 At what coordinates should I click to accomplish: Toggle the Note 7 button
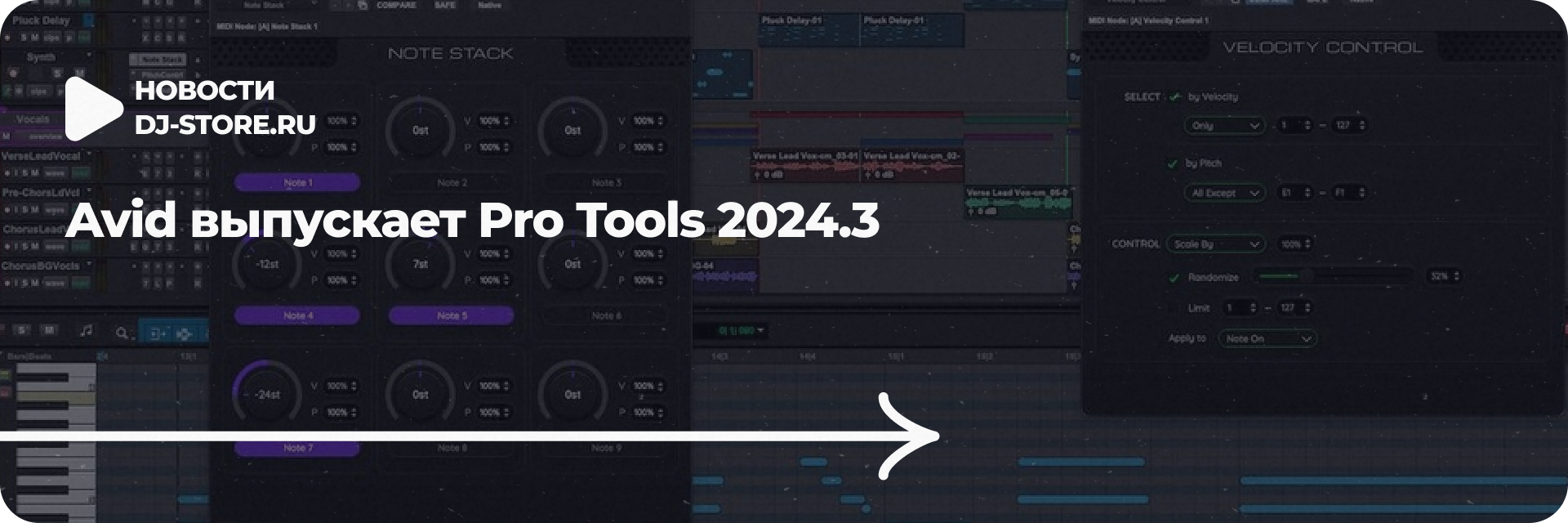pos(297,448)
